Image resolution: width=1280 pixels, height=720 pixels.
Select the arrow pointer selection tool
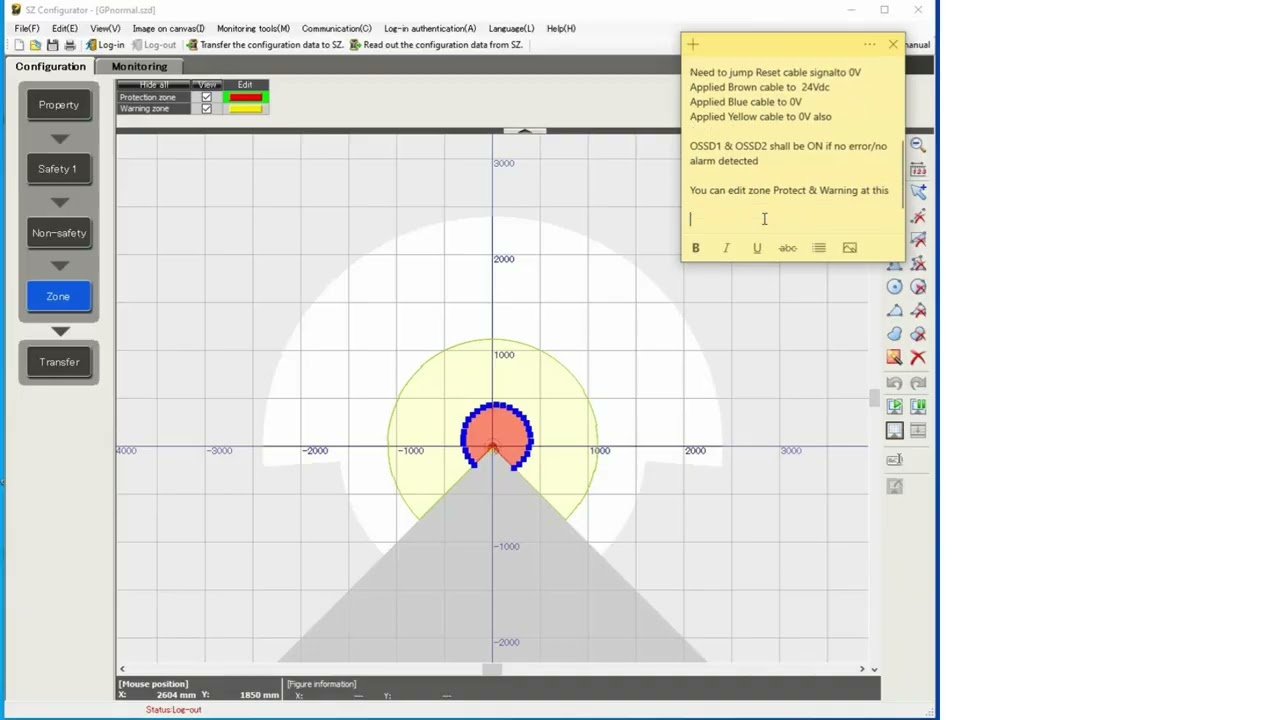[918, 192]
